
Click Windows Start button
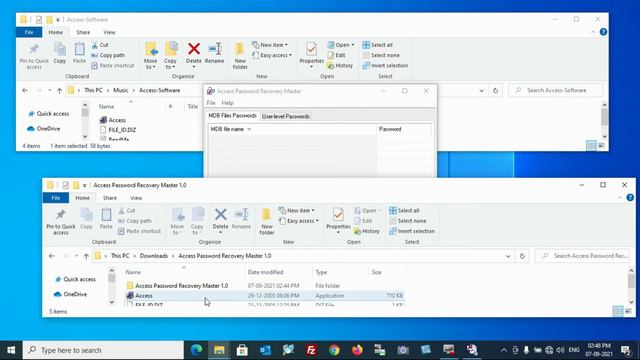pos(11,350)
